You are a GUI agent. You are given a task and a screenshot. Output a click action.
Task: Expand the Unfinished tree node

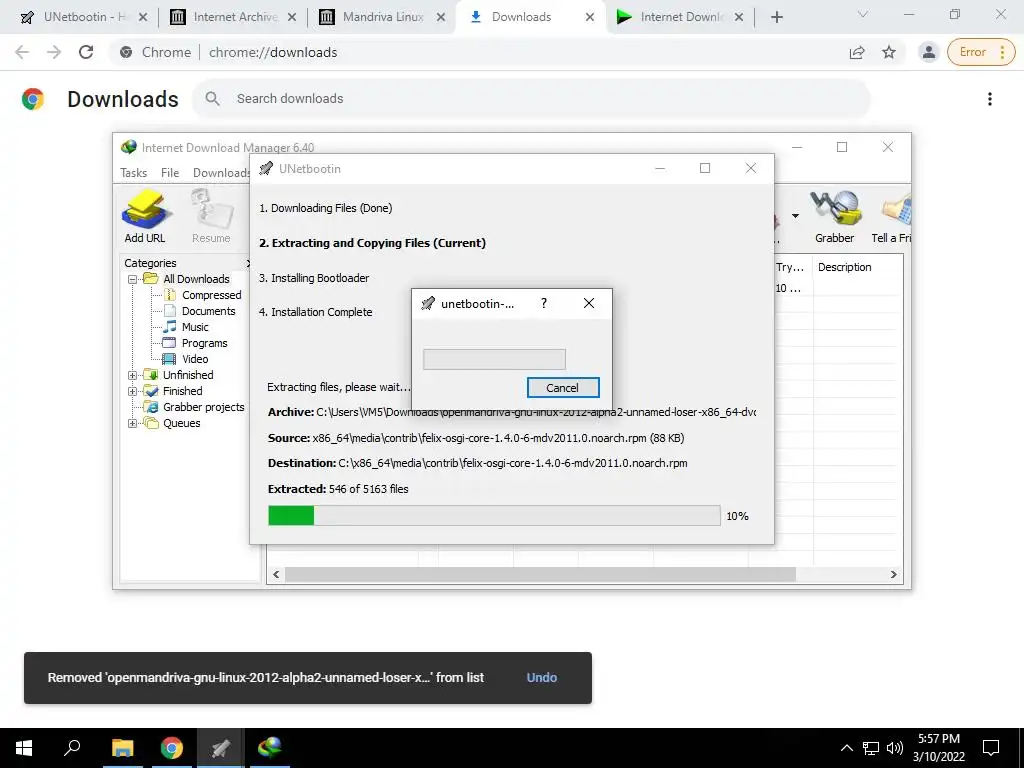(x=133, y=375)
